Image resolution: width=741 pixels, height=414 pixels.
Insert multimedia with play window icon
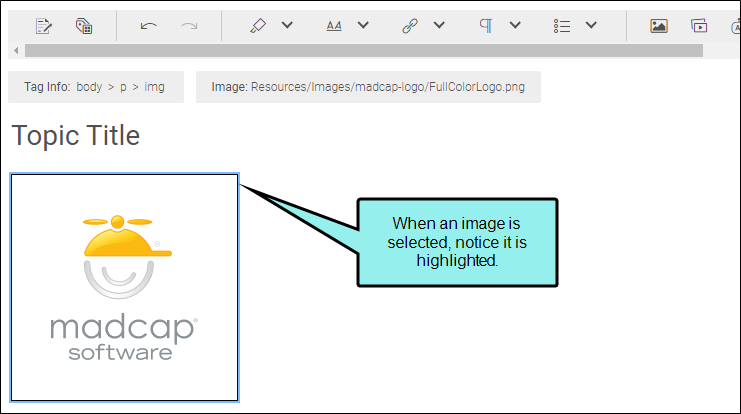click(x=699, y=26)
